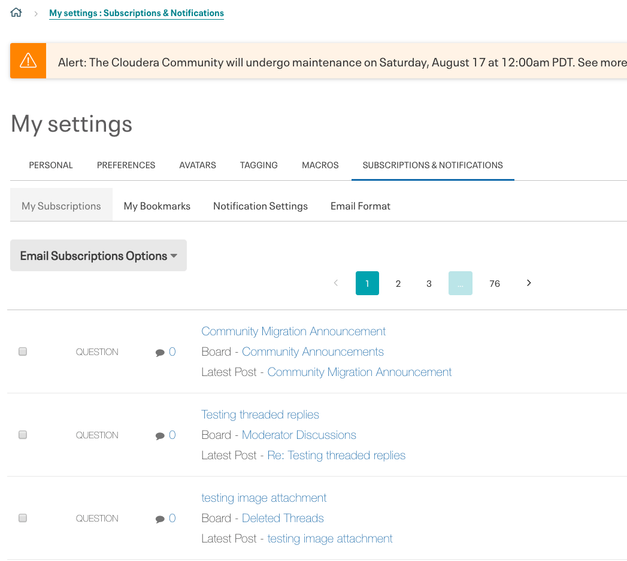The height and width of the screenshot is (561, 627).
Task: Expand the Email Subscriptions Options dropdown
Action: tap(98, 256)
